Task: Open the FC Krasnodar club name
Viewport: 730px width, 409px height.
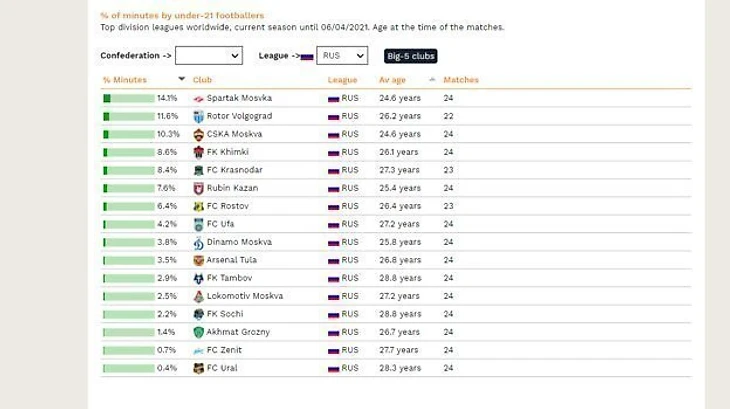Action: (235, 170)
